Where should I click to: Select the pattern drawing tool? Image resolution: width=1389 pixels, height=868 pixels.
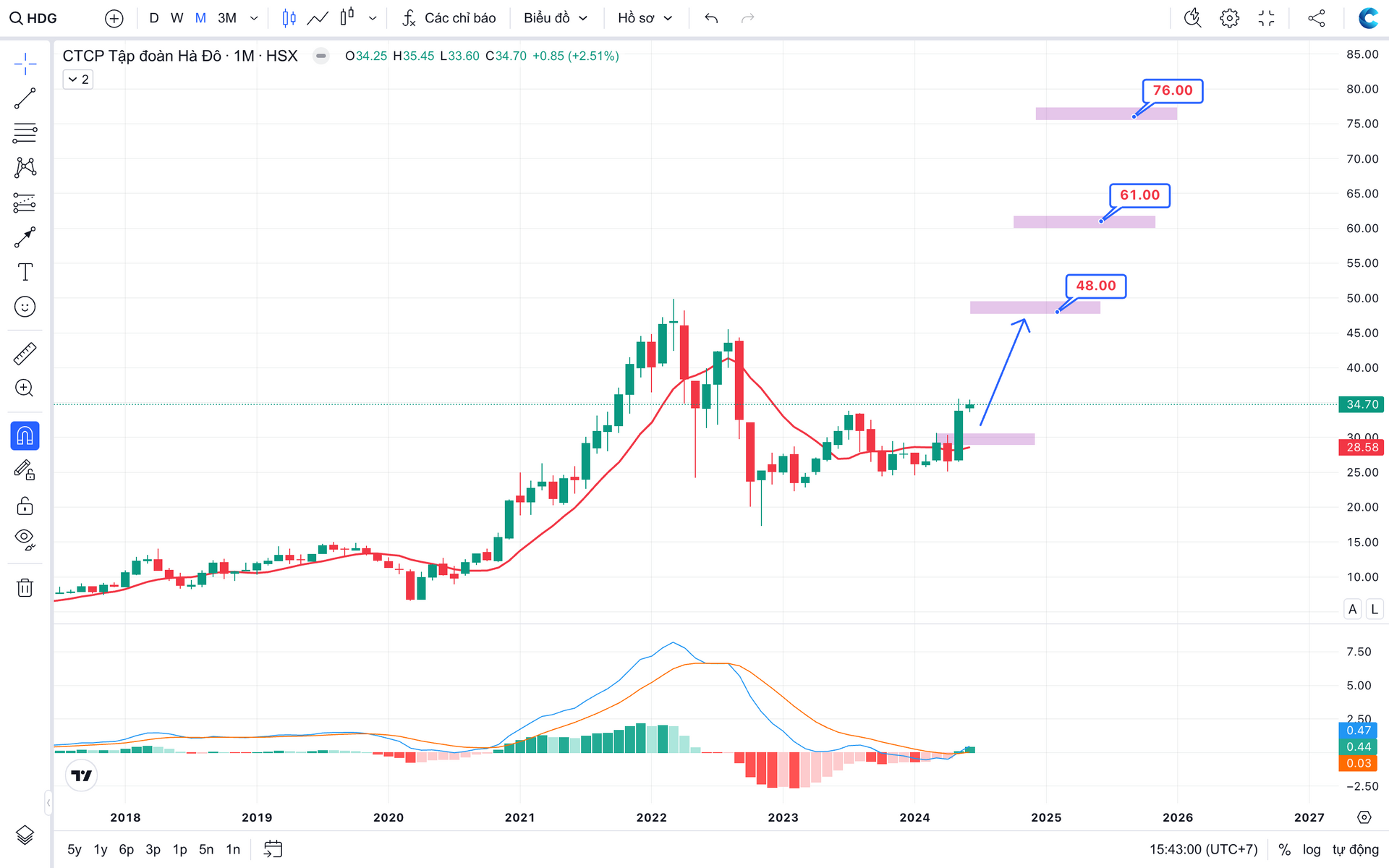coord(25,168)
